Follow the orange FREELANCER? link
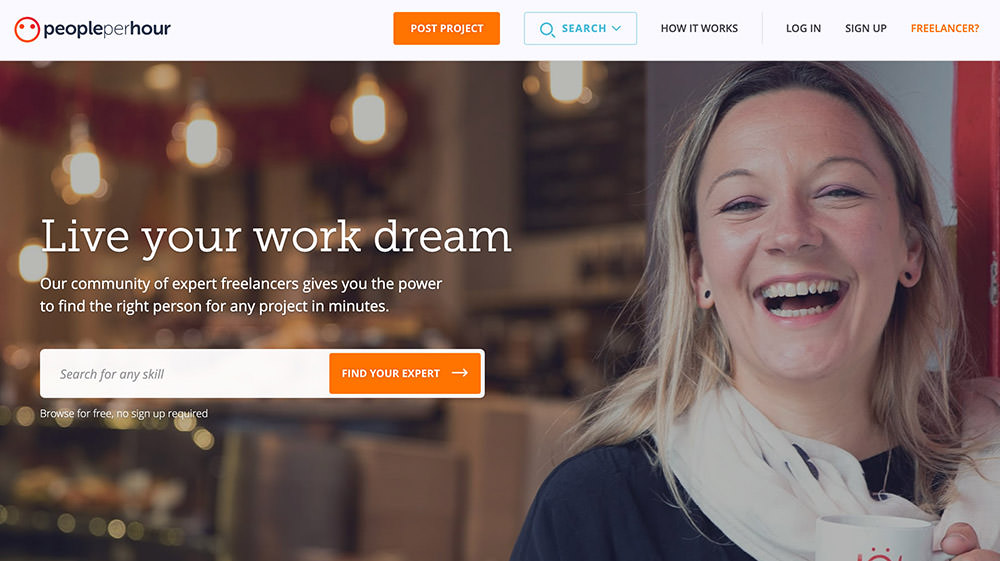Screen dimensions: 1000x561 pos(945,29)
